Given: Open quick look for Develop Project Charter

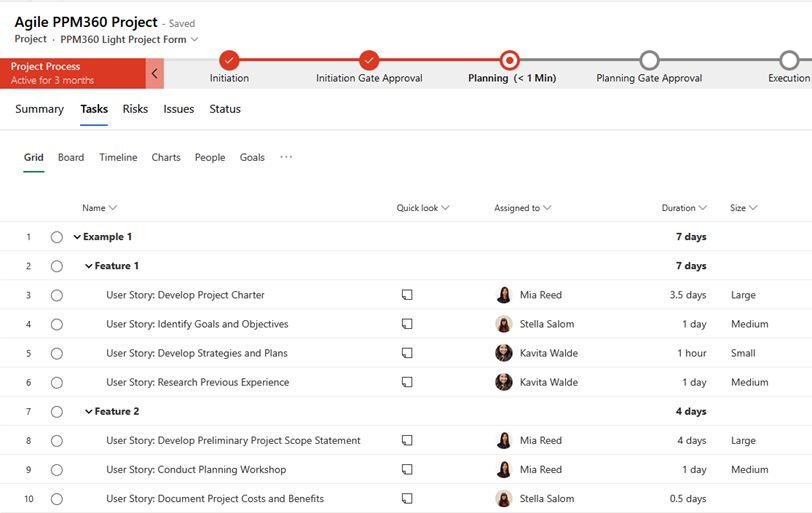Looking at the screenshot, I should tap(407, 295).
